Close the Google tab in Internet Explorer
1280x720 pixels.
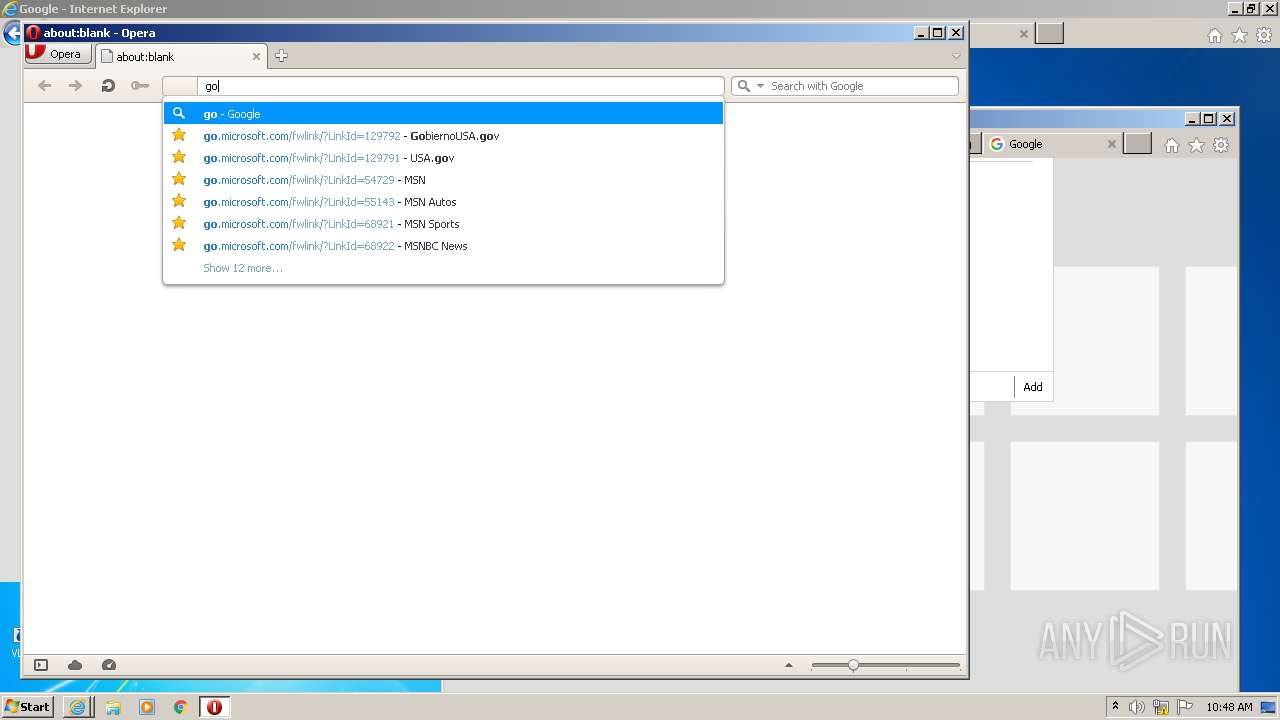(1111, 144)
